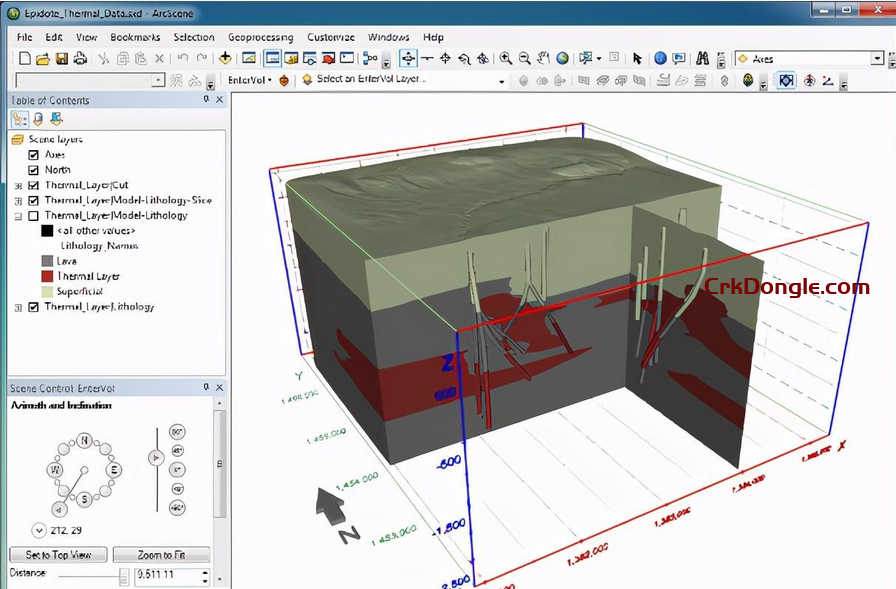This screenshot has height=589, width=896.
Task: Open the Bookmarks menu
Action: pos(135,36)
